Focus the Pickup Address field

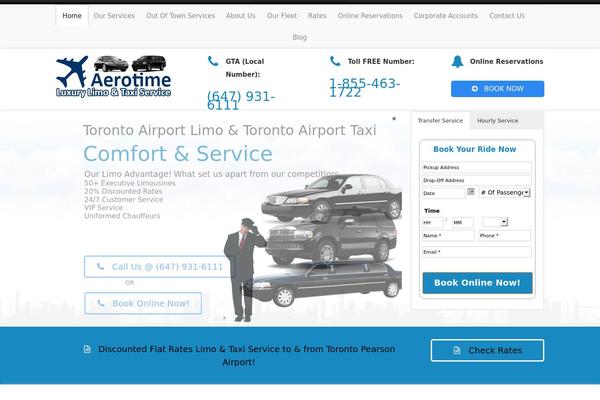pyautogui.click(x=477, y=167)
